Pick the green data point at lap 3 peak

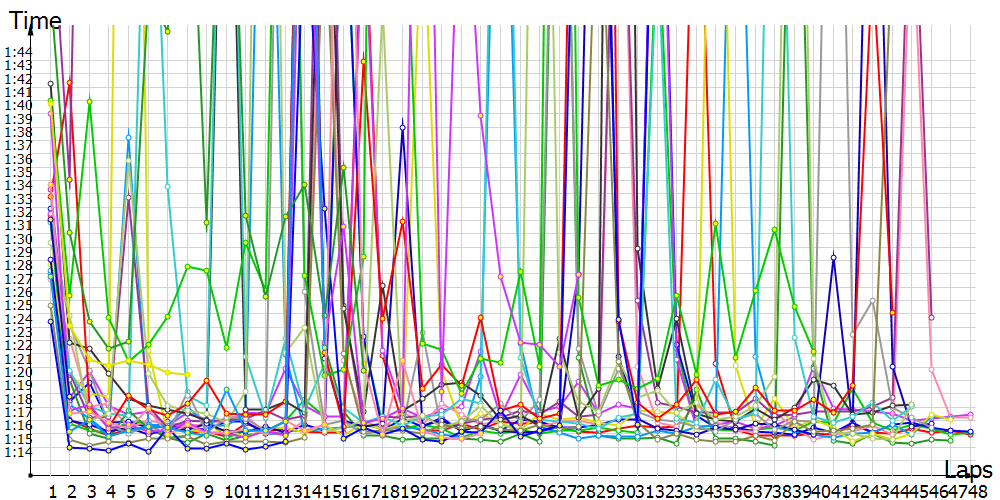(90, 101)
